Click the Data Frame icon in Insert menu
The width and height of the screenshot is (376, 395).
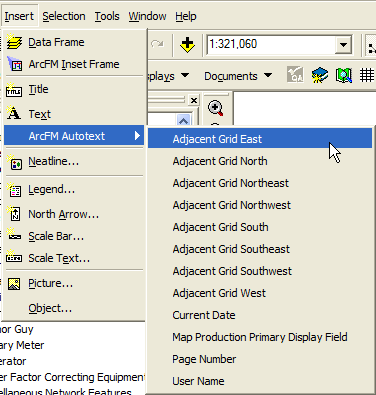pos(14,42)
